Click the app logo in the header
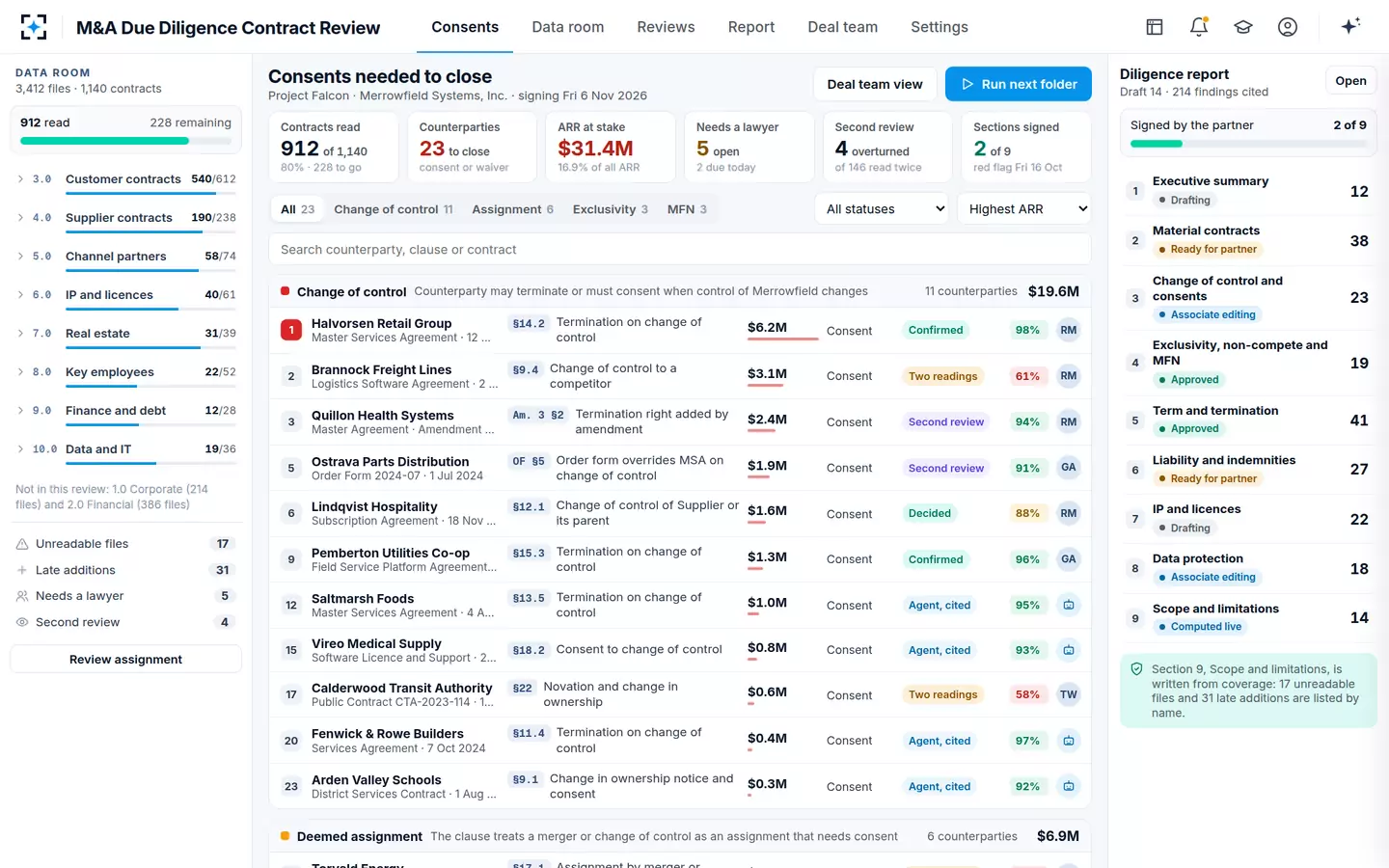The image size is (1389, 868). click(34, 27)
